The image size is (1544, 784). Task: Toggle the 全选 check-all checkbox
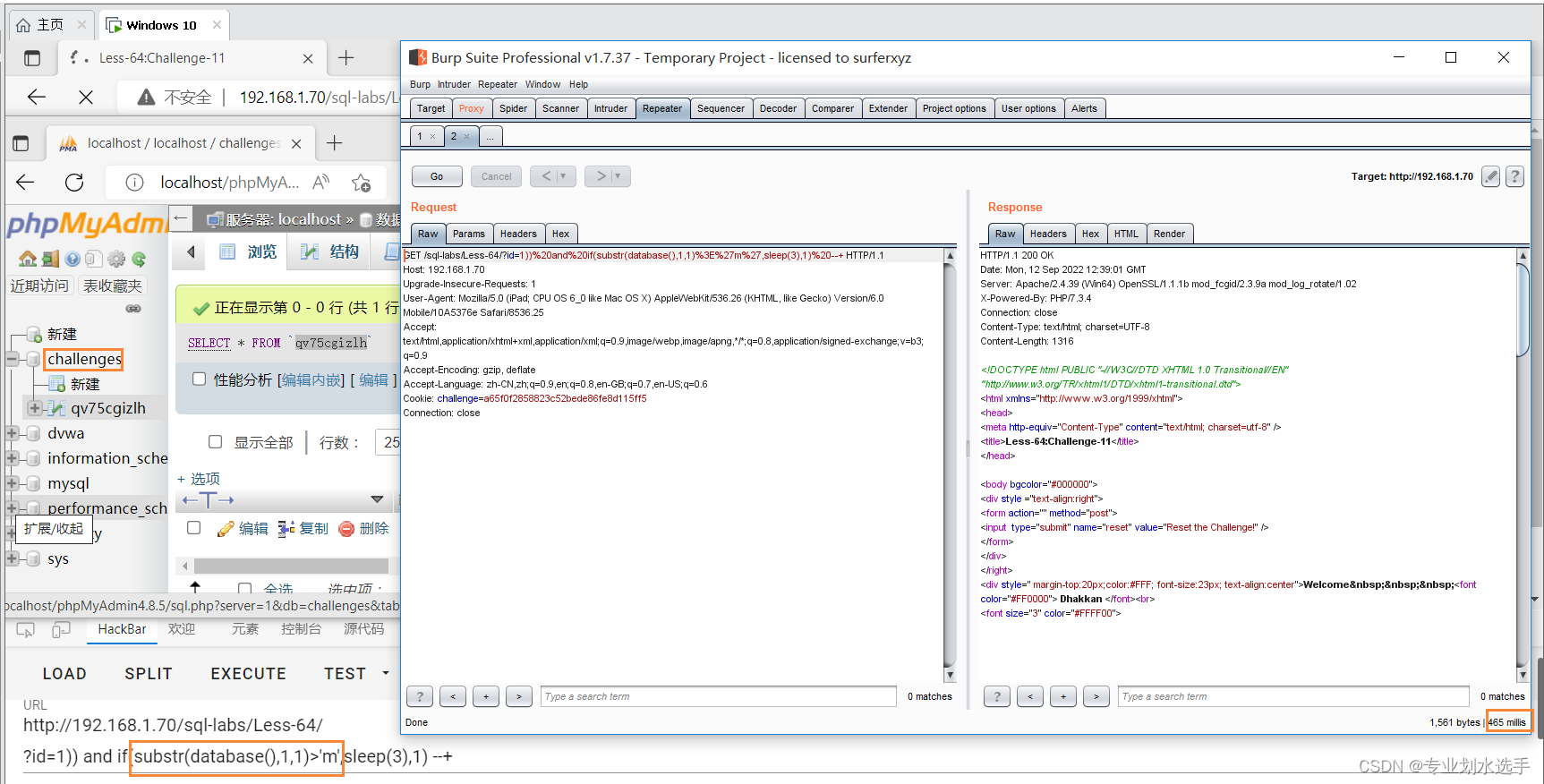[244, 589]
